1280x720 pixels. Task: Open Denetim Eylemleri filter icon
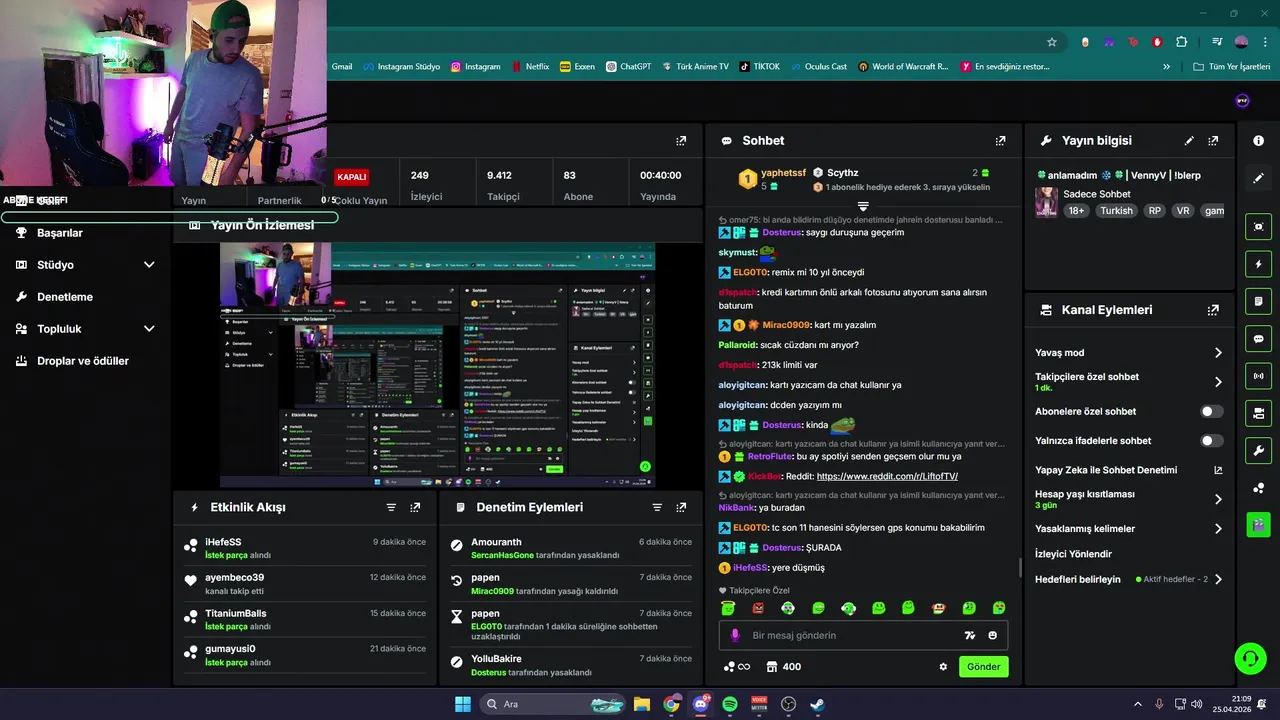click(x=657, y=507)
